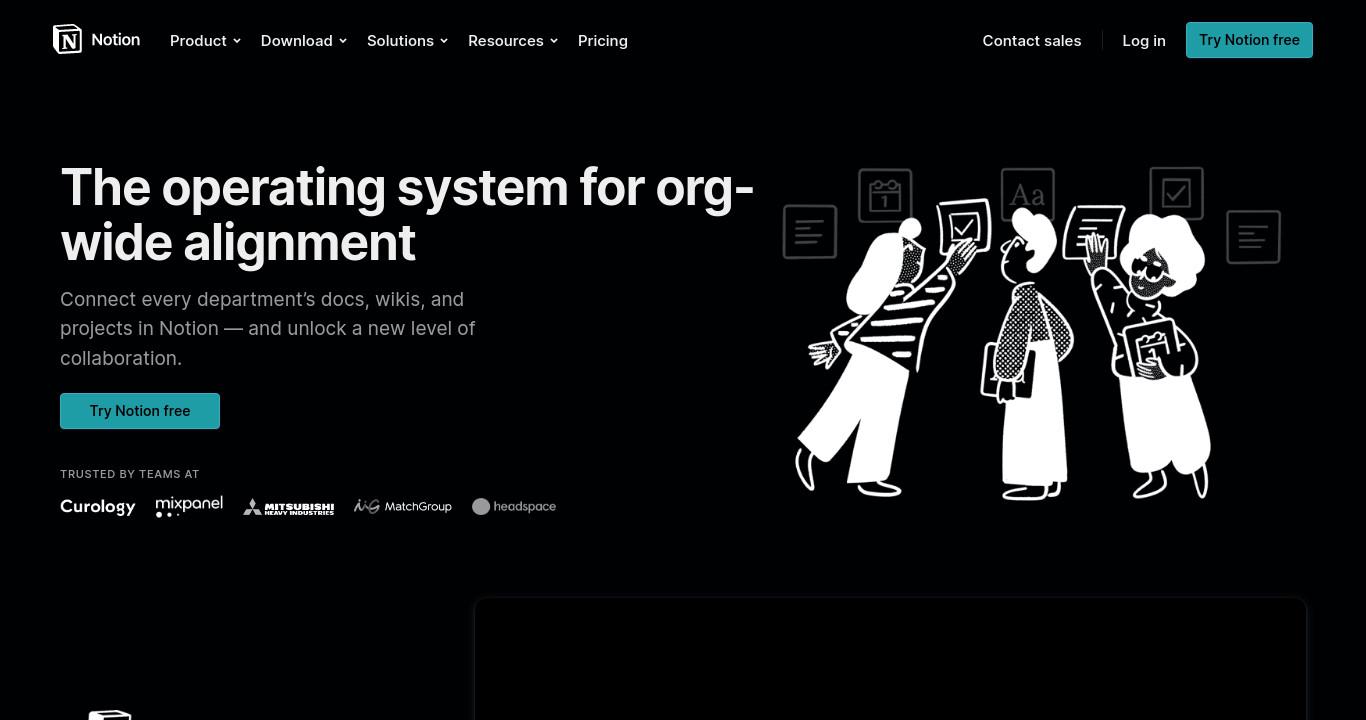The image size is (1366, 720).
Task: Click the Mitsubishi Heavy Industries logo
Action: pyautogui.click(x=289, y=507)
